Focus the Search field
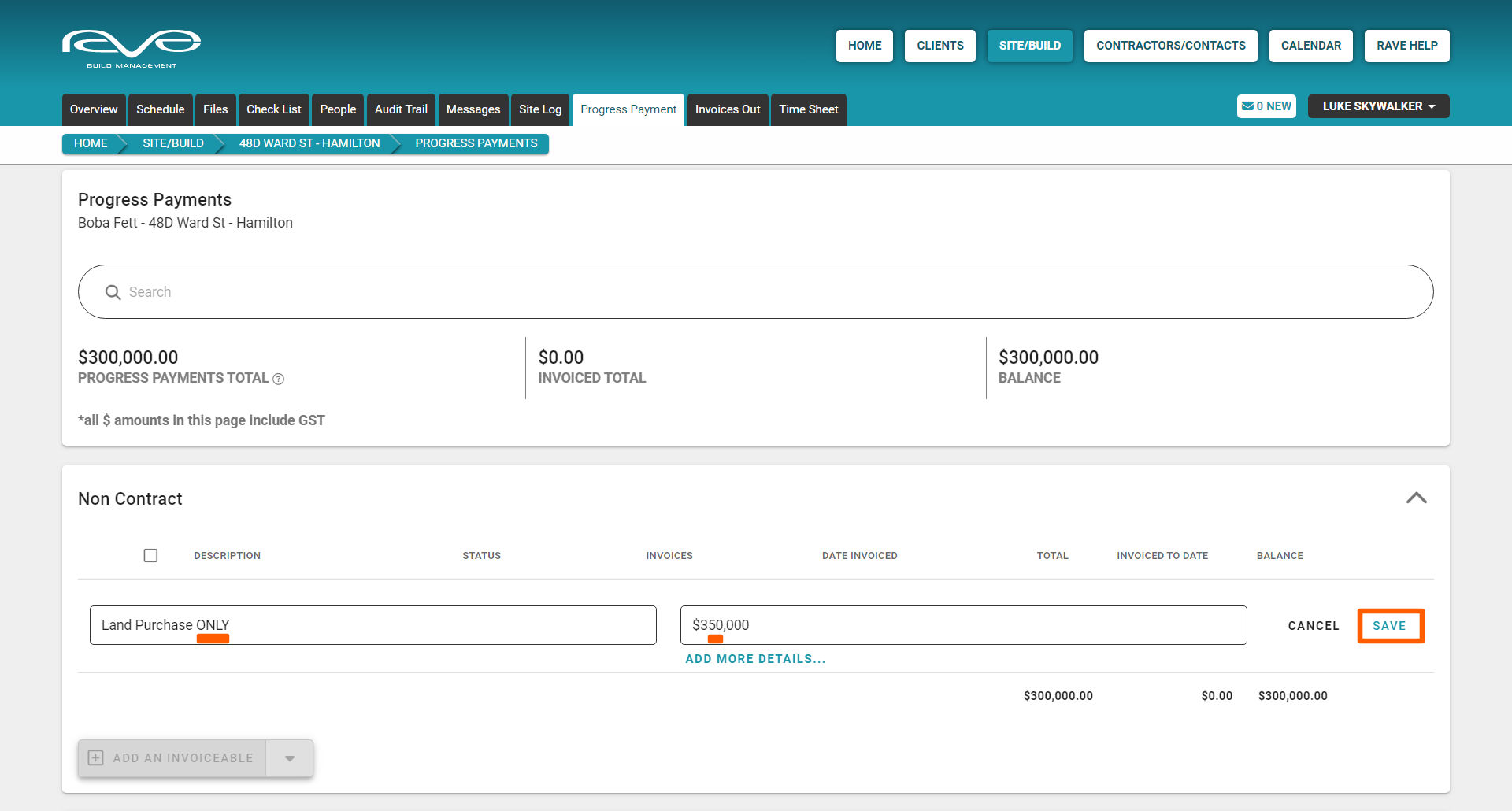Image resolution: width=1512 pixels, height=811 pixels. tap(756, 292)
